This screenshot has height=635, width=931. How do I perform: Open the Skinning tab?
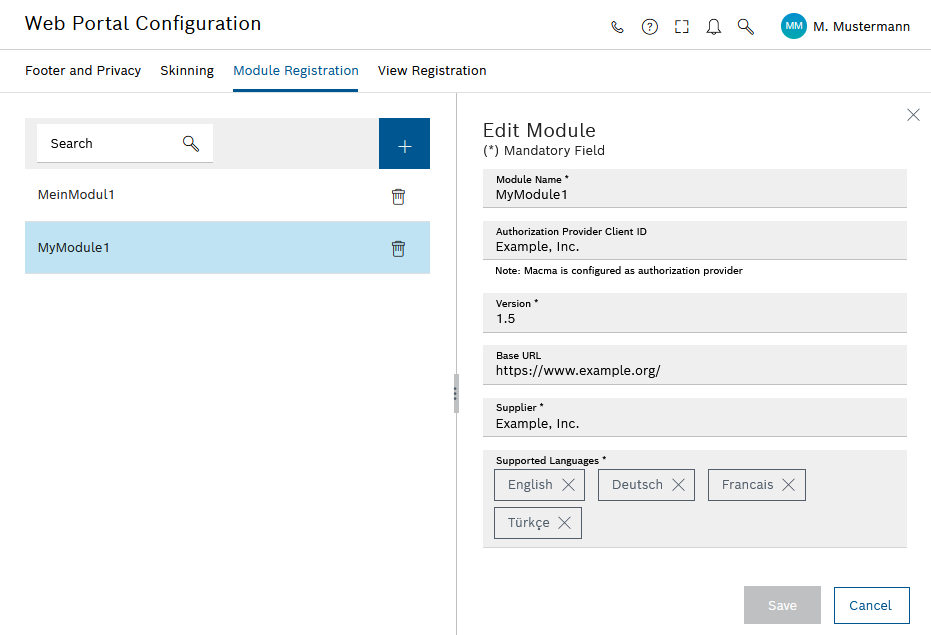pyautogui.click(x=187, y=70)
